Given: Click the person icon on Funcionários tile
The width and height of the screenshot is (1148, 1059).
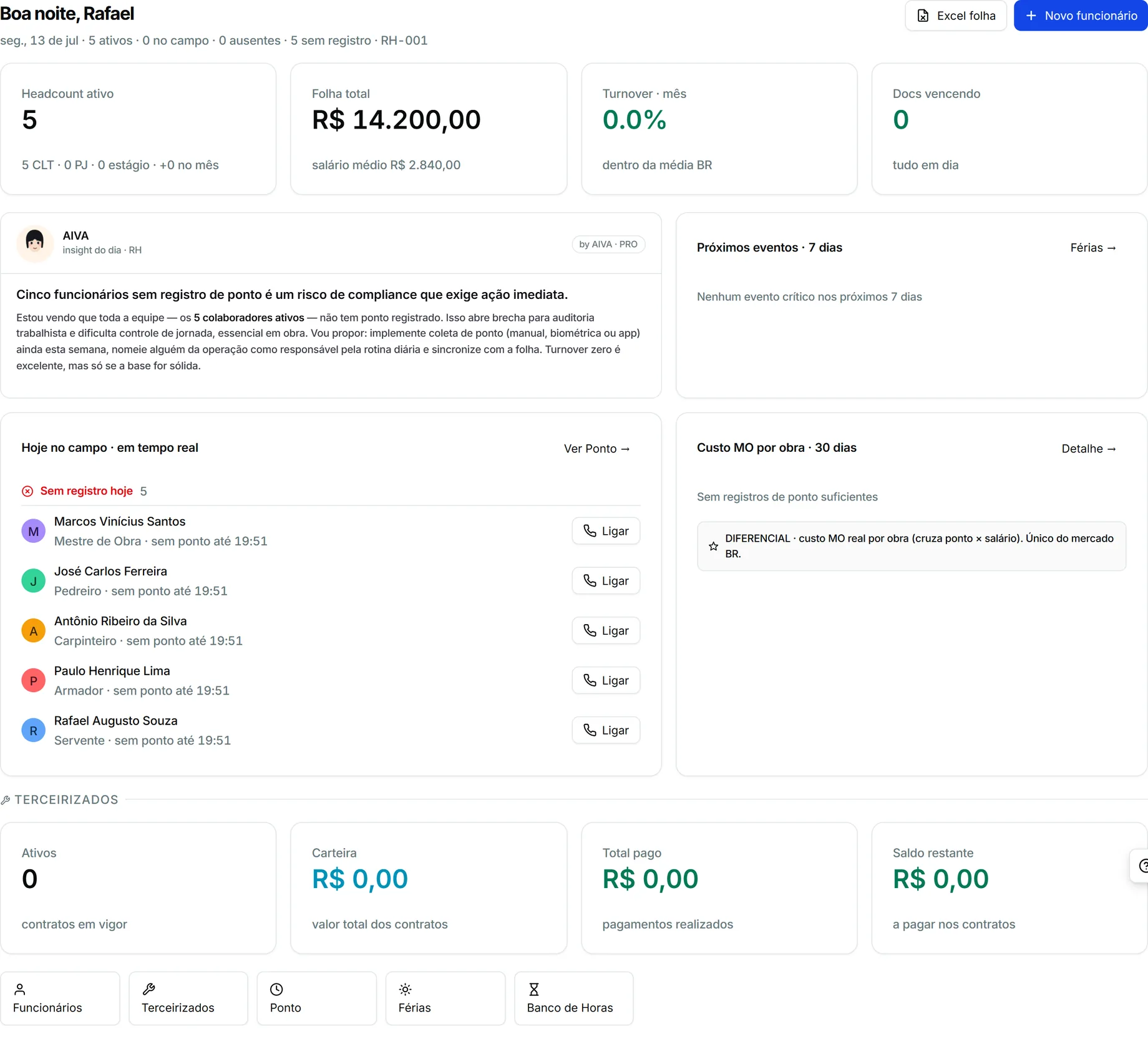Looking at the screenshot, I should [x=20, y=989].
